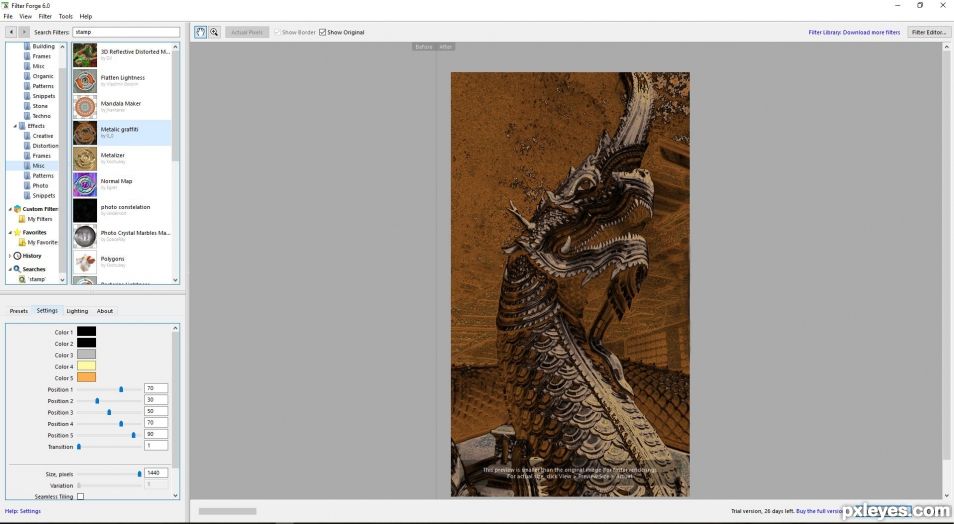Toggle the Show Border checkbox
The image size is (954, 524).
277,32
